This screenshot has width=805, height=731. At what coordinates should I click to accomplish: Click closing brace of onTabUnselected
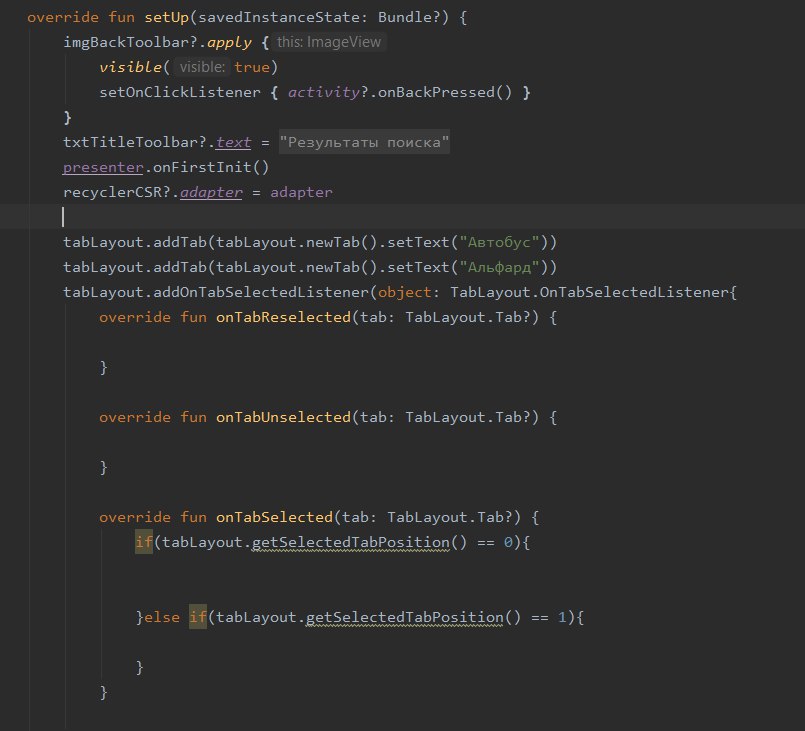coord(103,467)
